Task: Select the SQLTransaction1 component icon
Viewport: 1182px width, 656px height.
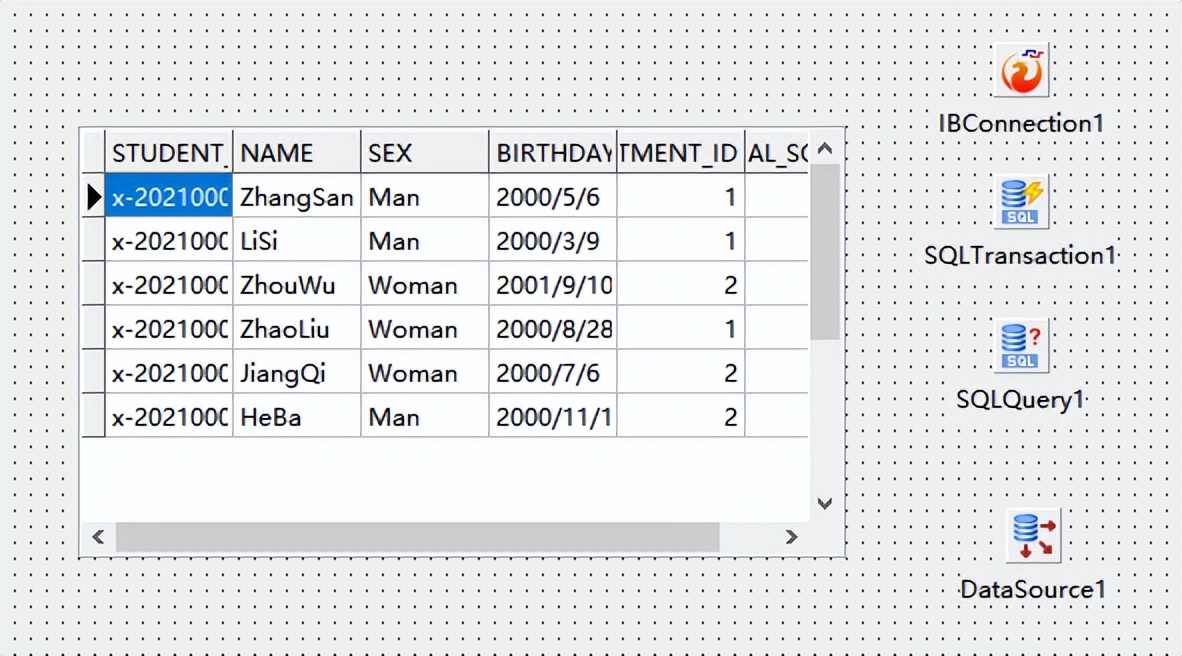Action: click(x=1022, y=203)
